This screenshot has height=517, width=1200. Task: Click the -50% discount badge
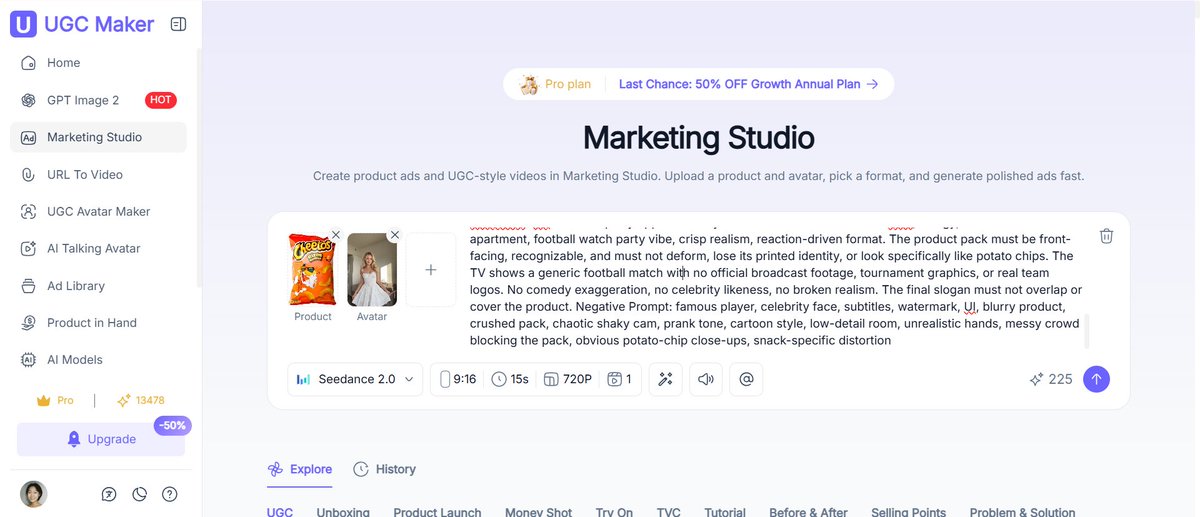[x=173, y=425]
